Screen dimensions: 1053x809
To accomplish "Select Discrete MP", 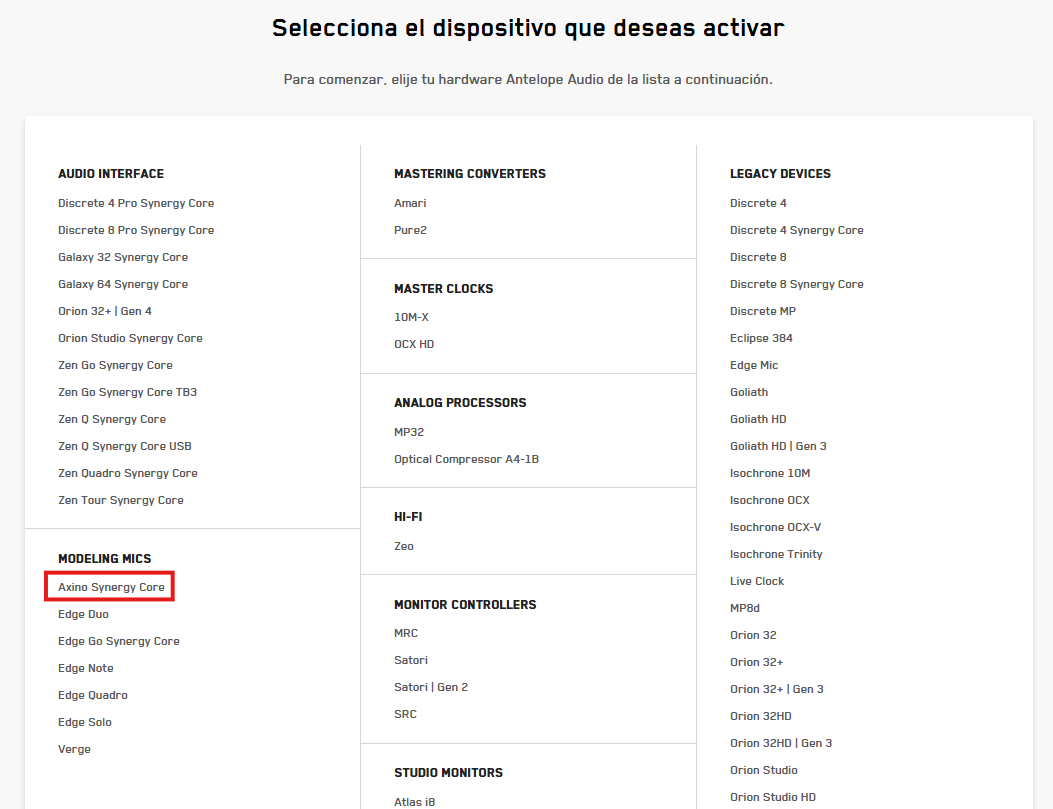I will pyautogui.click(x=763, y=311).
